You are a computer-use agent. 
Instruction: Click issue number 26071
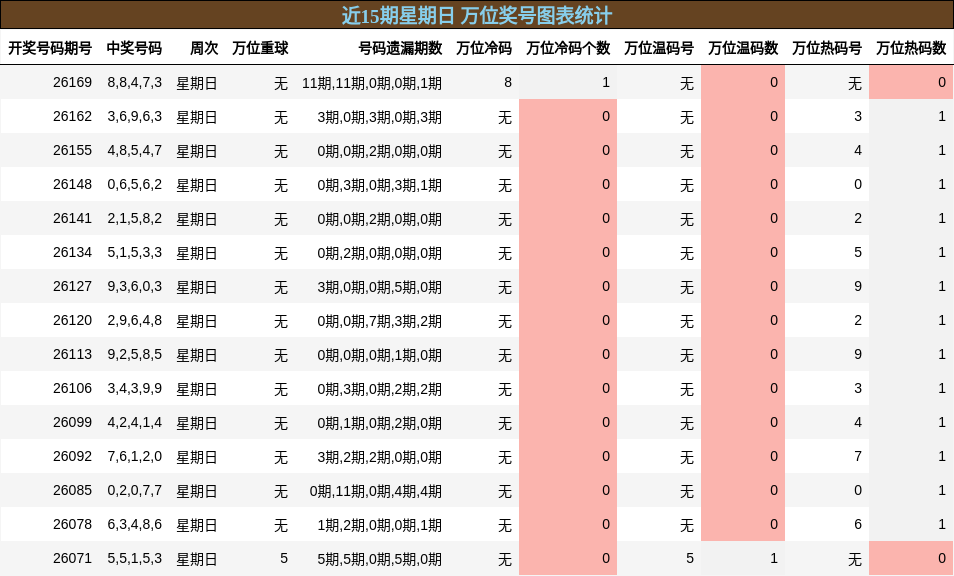[72, 559]
